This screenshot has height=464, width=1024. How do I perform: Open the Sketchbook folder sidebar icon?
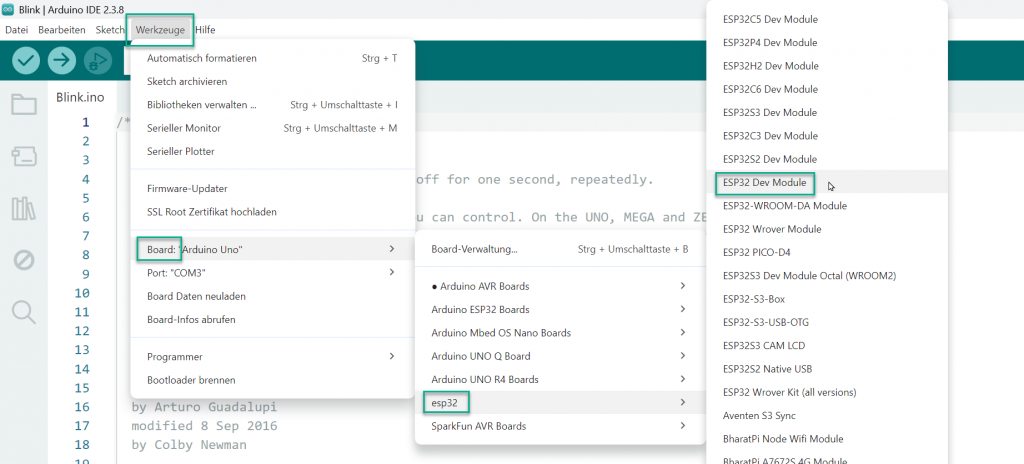tap(24, 104)
